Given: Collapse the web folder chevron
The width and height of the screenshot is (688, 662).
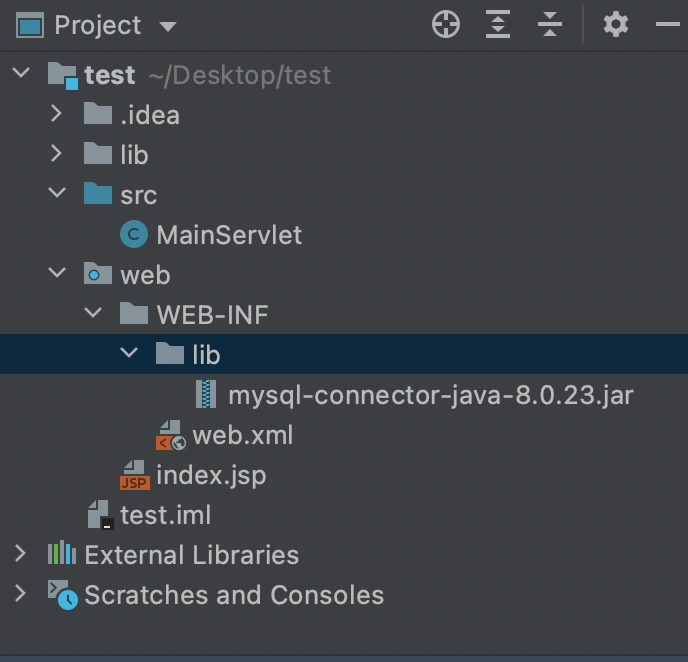Looking at the screenshot, I should click(57, 272).
